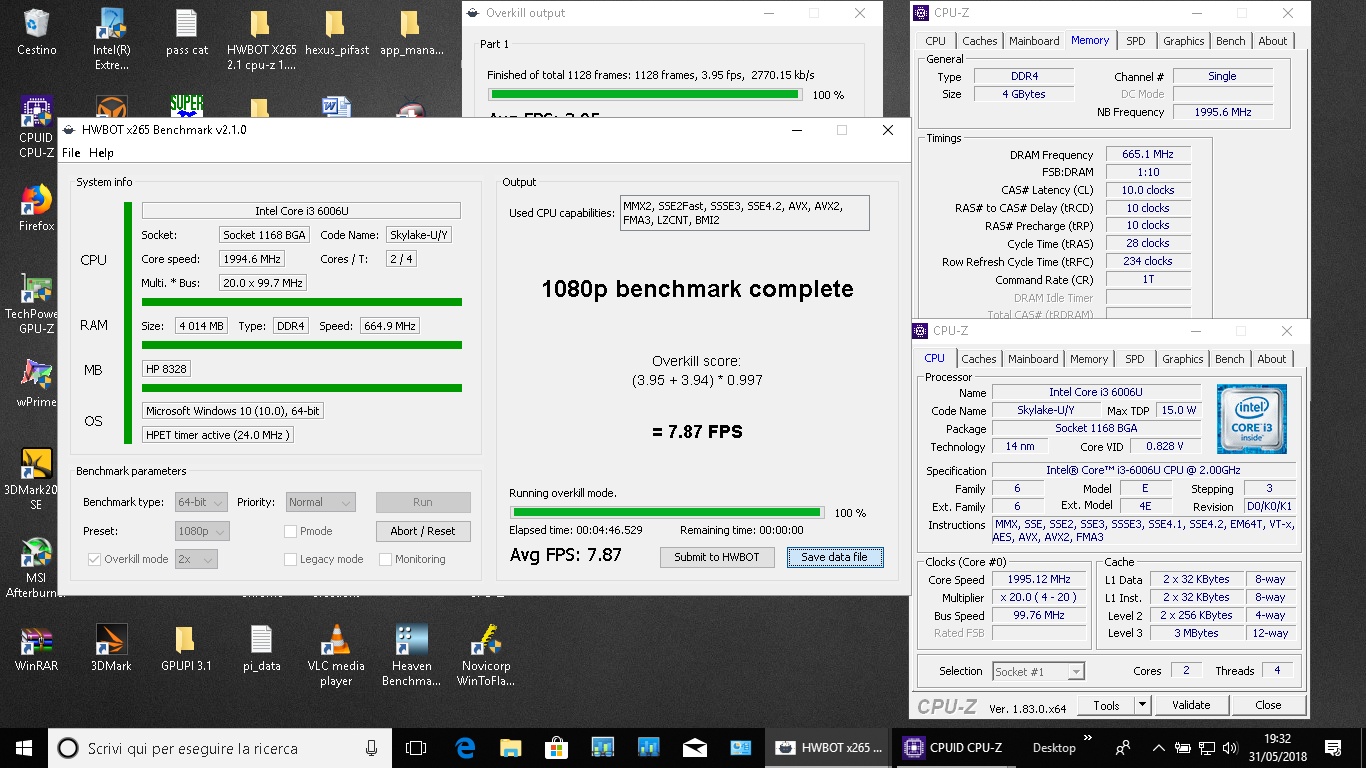Screen dimensions: 1366x768
Task: Click Submit to HWBOT button
Action: click(x=717, y=557)
